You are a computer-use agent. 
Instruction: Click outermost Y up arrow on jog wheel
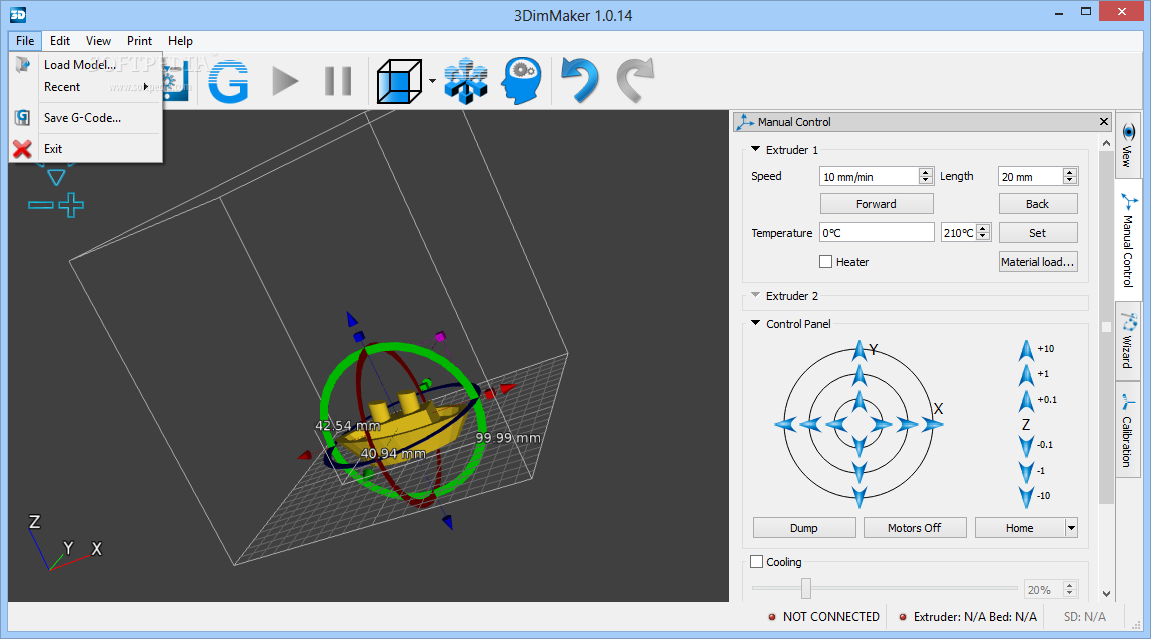coord(860,350)
